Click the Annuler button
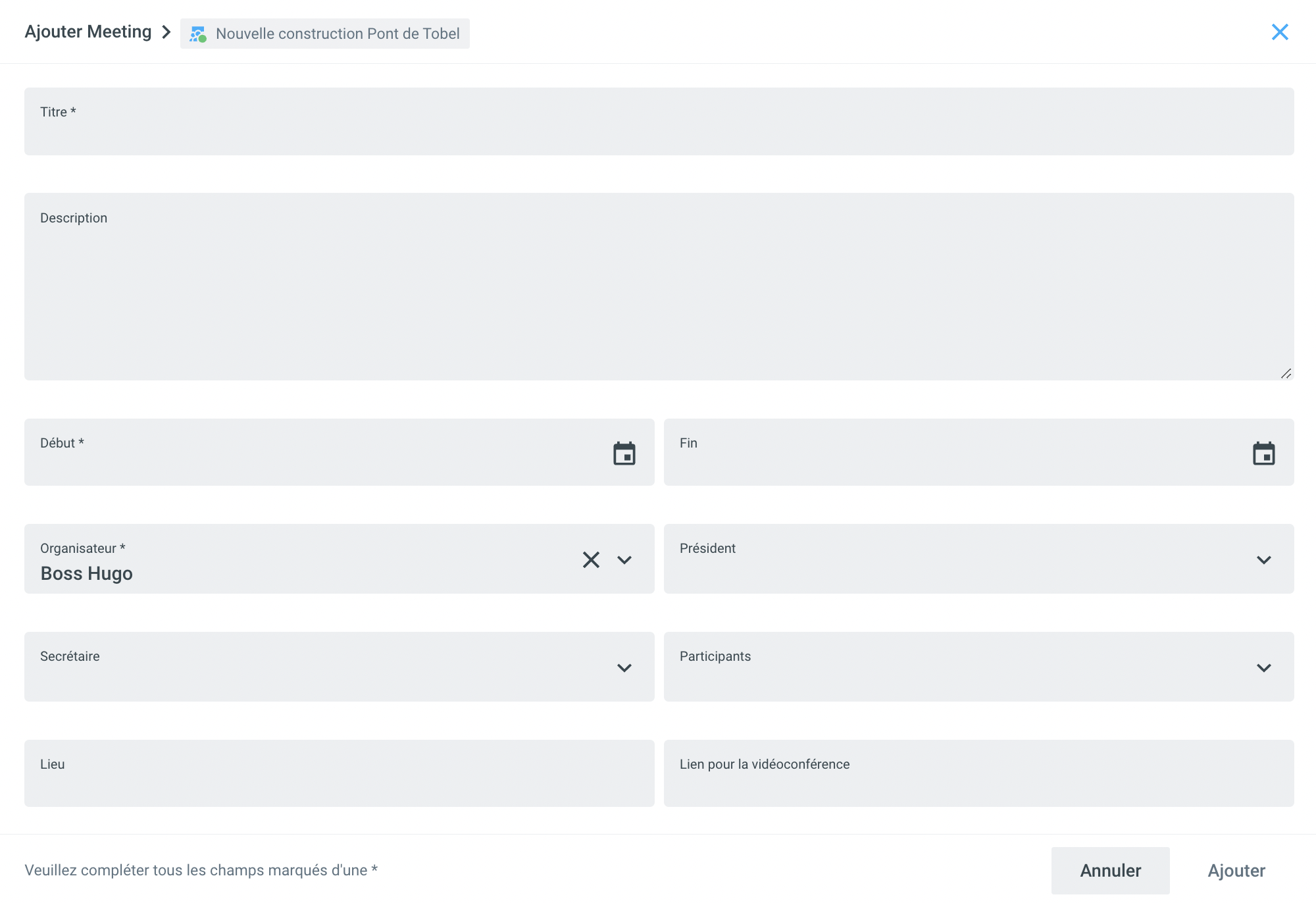The image size is (1316, 903). pos(1110,870)
